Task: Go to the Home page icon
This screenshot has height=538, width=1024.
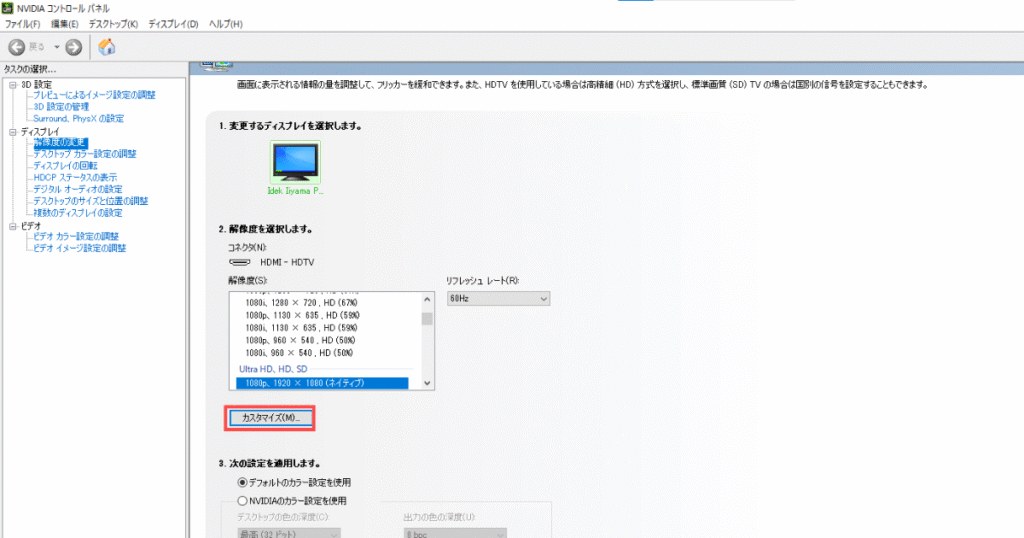Action: [106, 47]
